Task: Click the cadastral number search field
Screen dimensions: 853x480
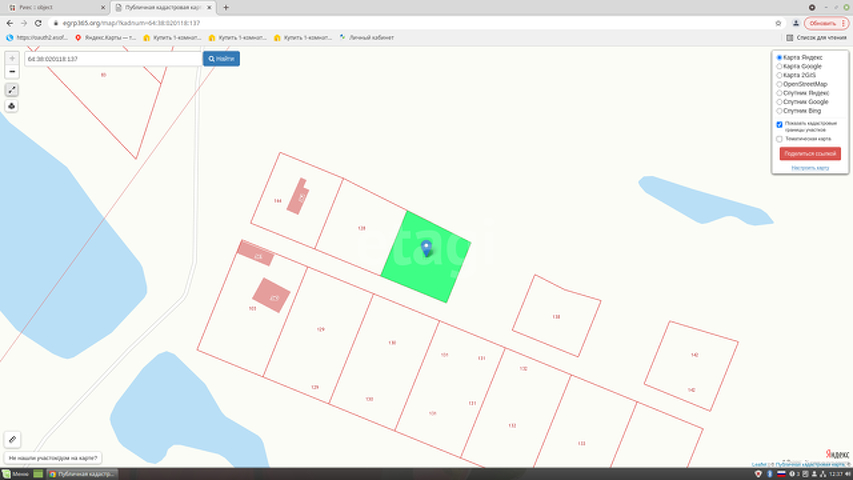Action: point(112,59)
